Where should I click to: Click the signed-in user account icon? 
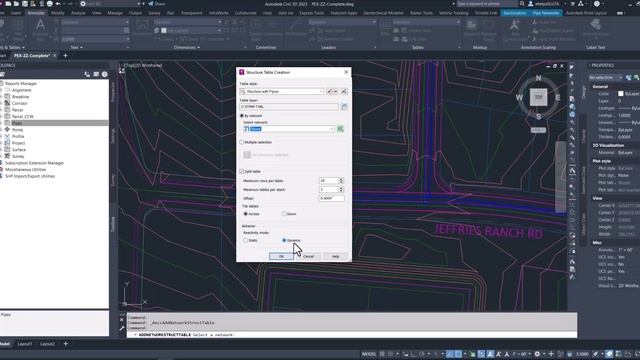click(531, 4)
